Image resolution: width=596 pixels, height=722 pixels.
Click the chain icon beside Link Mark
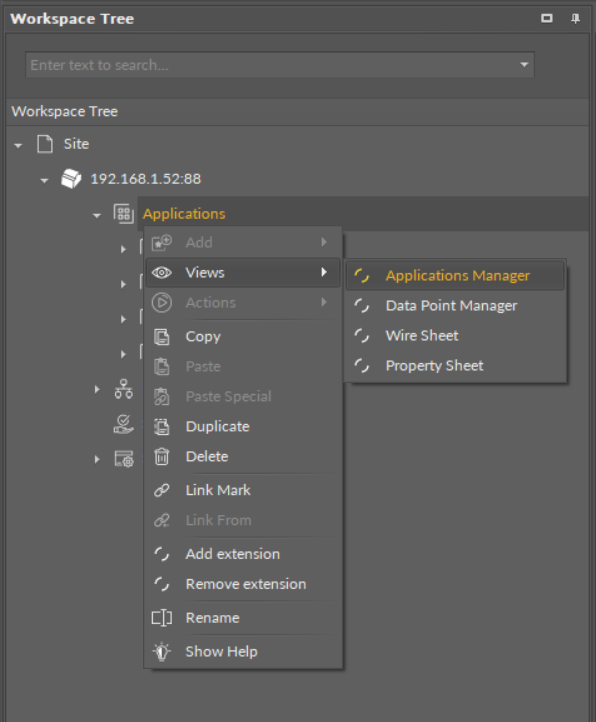(162, 490)
